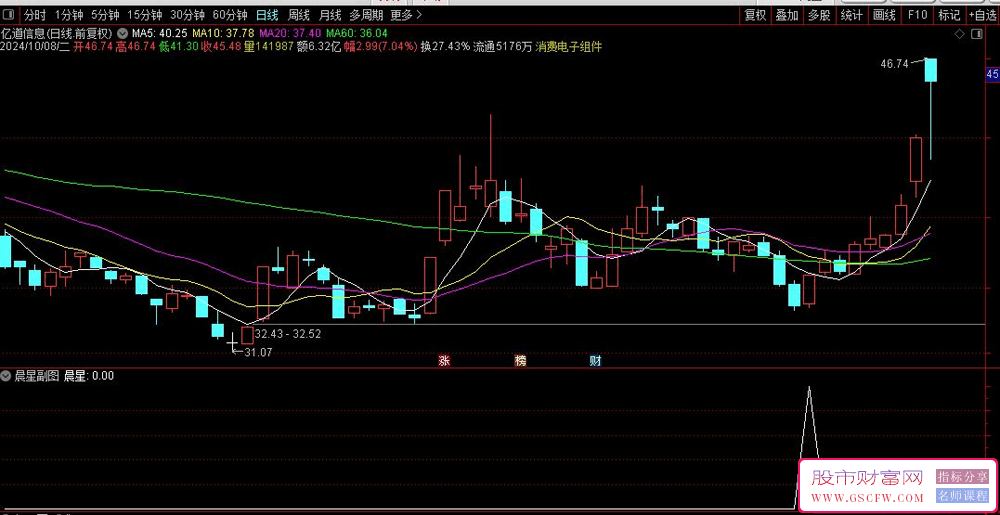
Task: Click the 幅2.99(7.04%) change value
Action: 381,47
